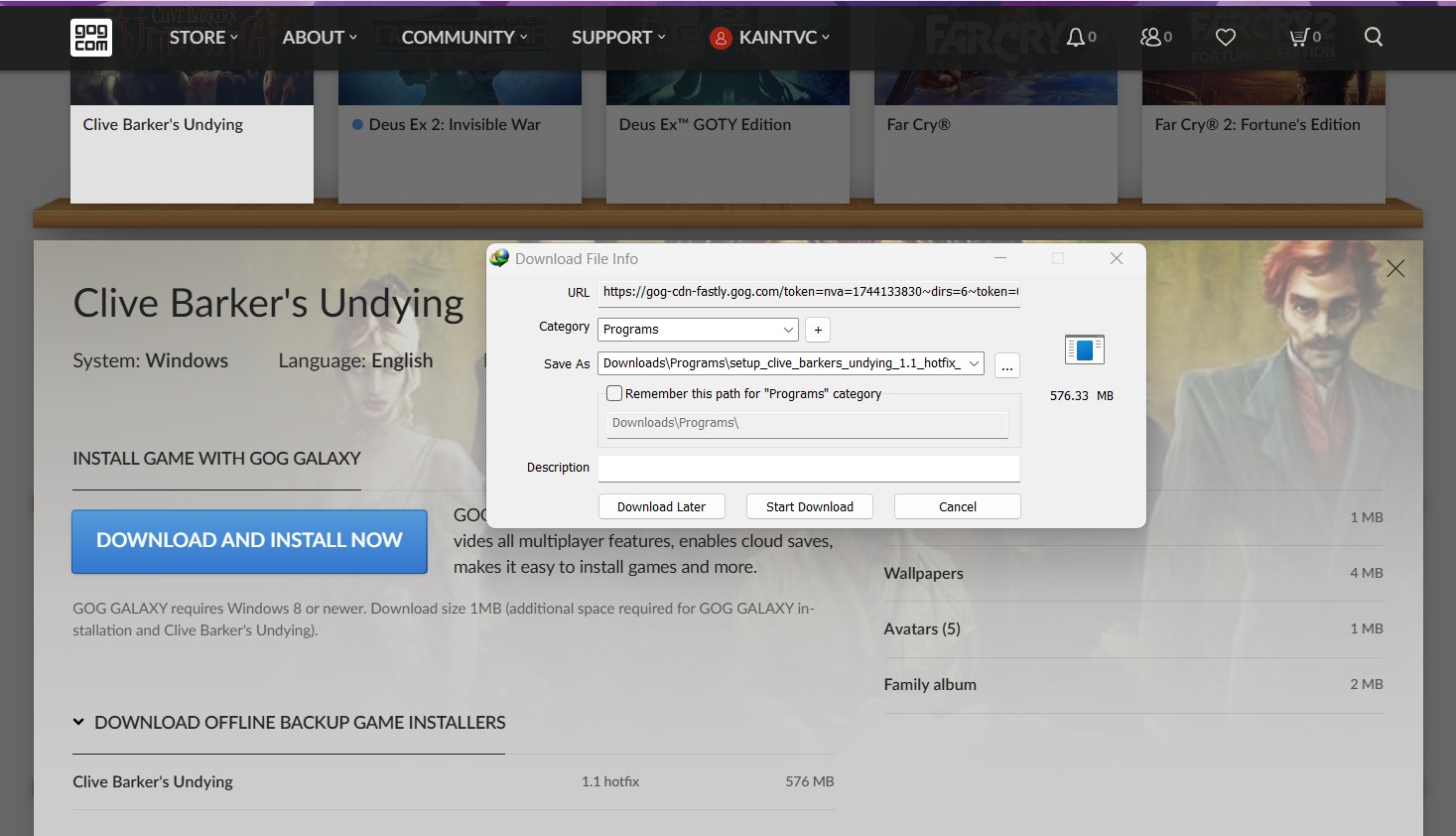Open the ABOUT menu
The height and width of the screenshot is (836, 1456).
pos(320,37)
